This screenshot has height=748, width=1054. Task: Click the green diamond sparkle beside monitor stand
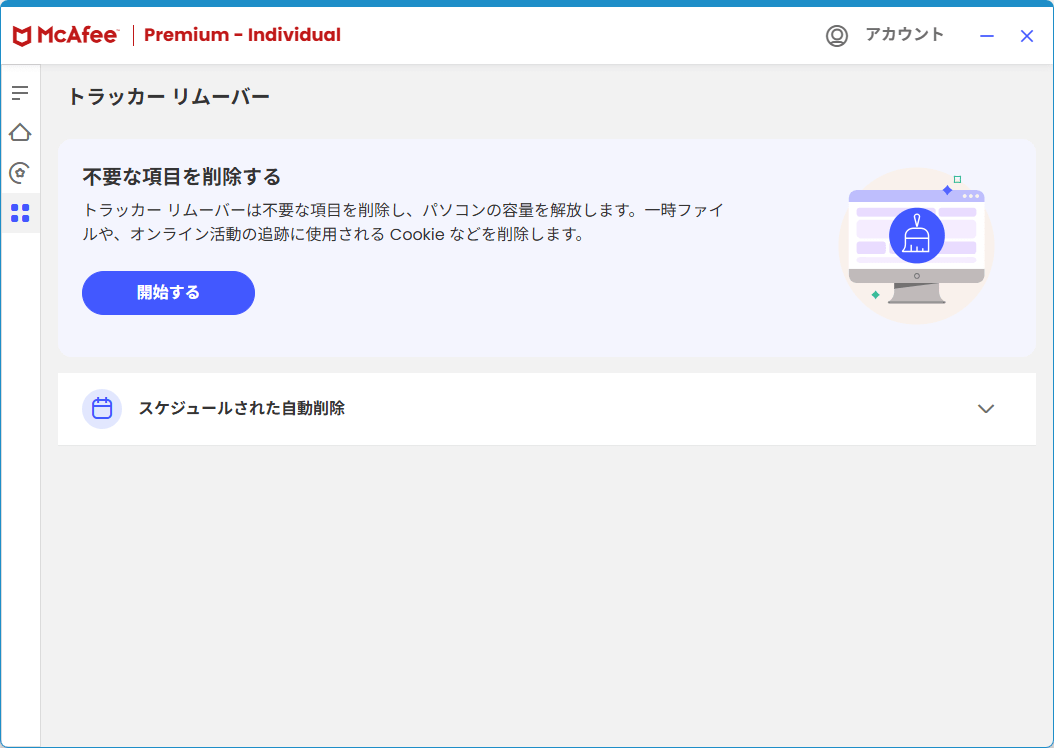(x=875, y=294)
